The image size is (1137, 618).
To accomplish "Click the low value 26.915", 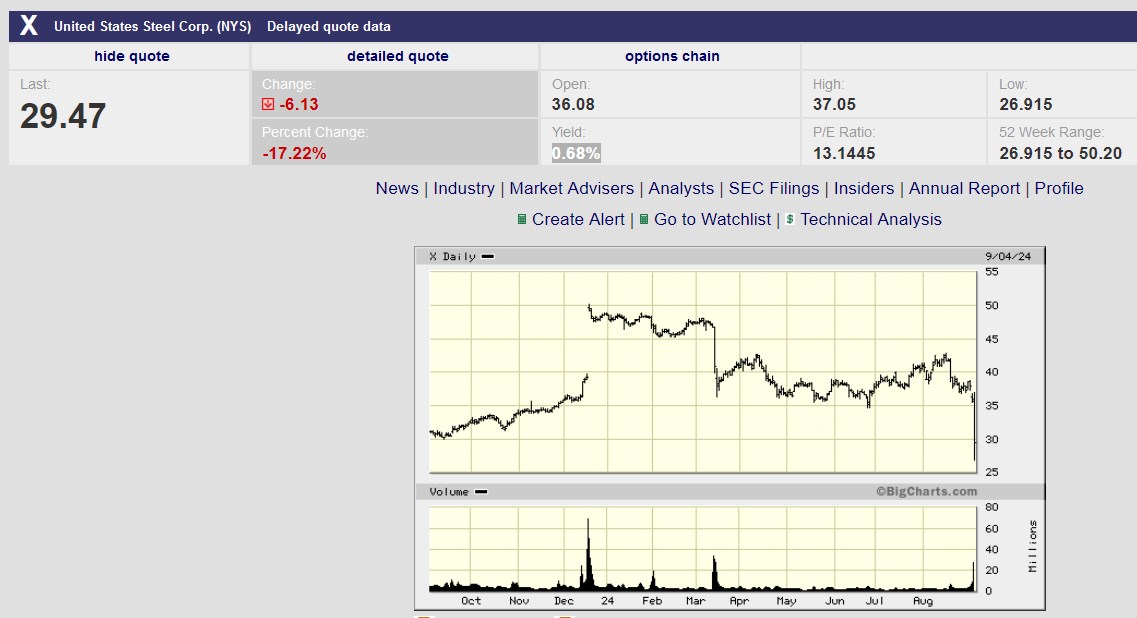I will 1025,104.
